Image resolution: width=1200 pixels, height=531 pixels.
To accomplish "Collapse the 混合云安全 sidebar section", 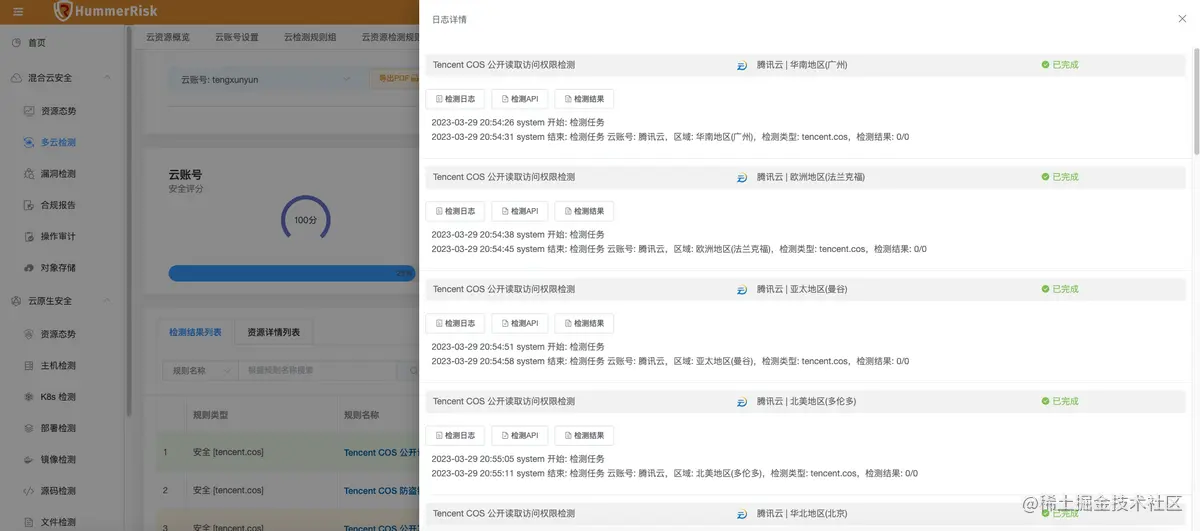I will [107, 78].
